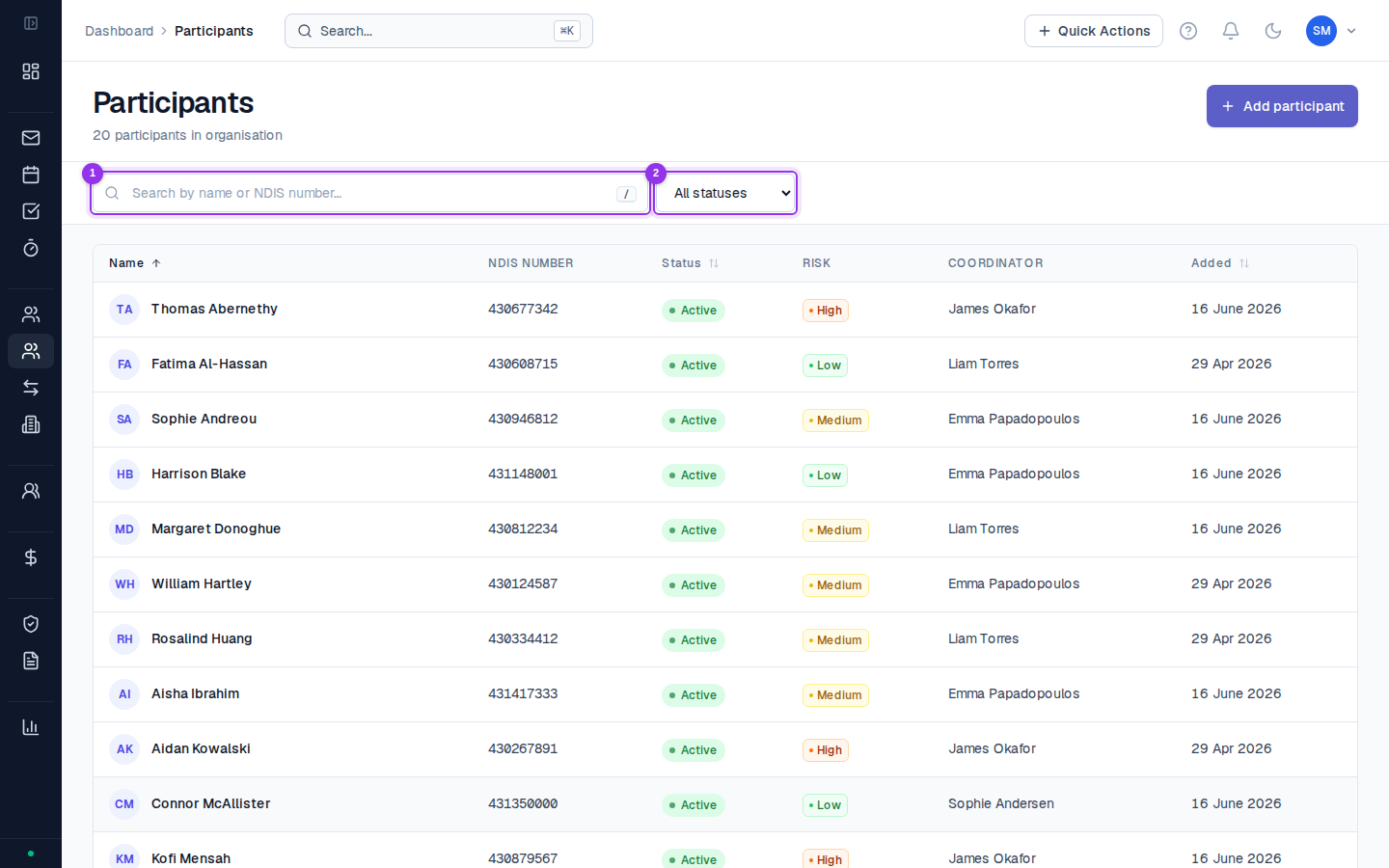Open the notifications bell
The width and height of the screenshot is (1389, 868).
1231,31
